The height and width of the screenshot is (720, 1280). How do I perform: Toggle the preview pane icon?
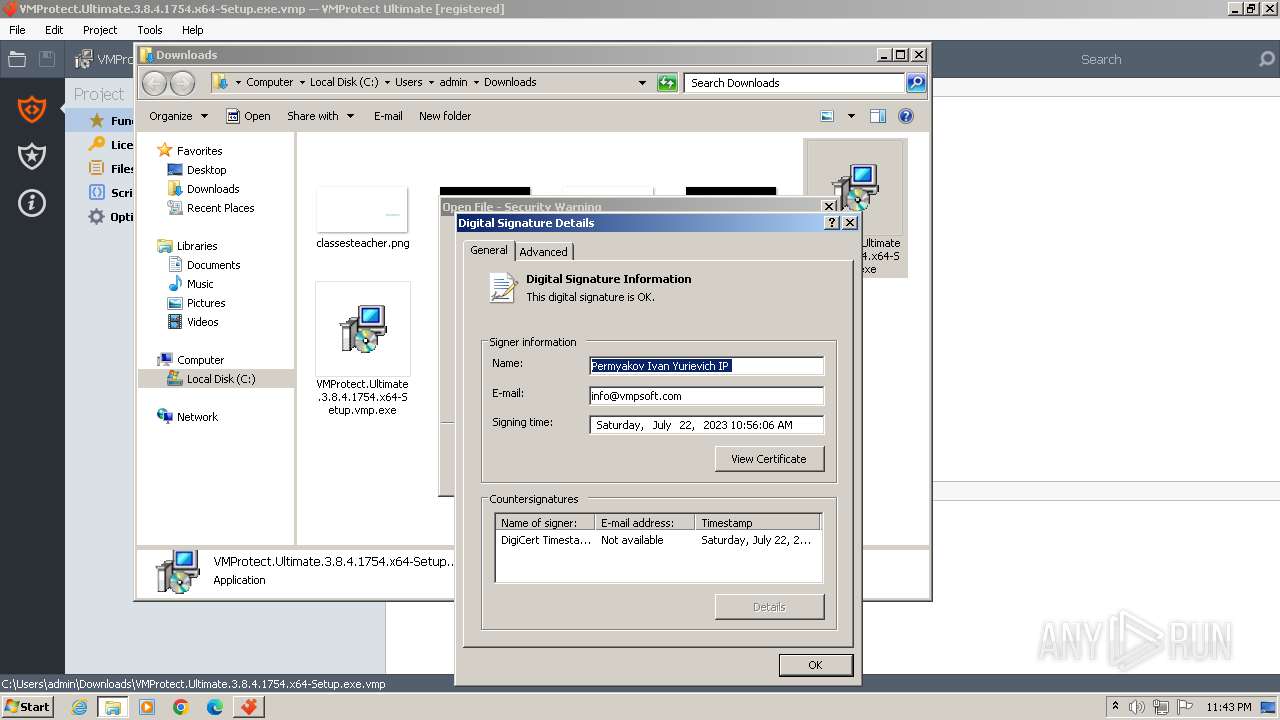pyautogui.click(x=878, y=116)
